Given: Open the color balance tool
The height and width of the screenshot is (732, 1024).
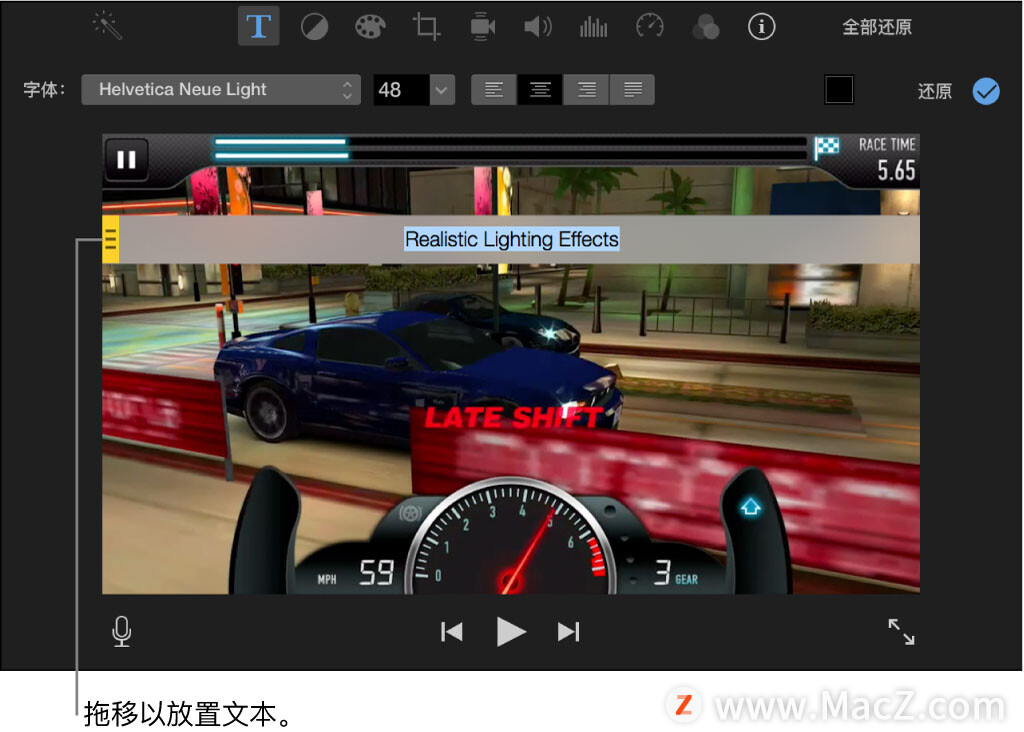Looking at the screenshot, I should coord(314,27).
